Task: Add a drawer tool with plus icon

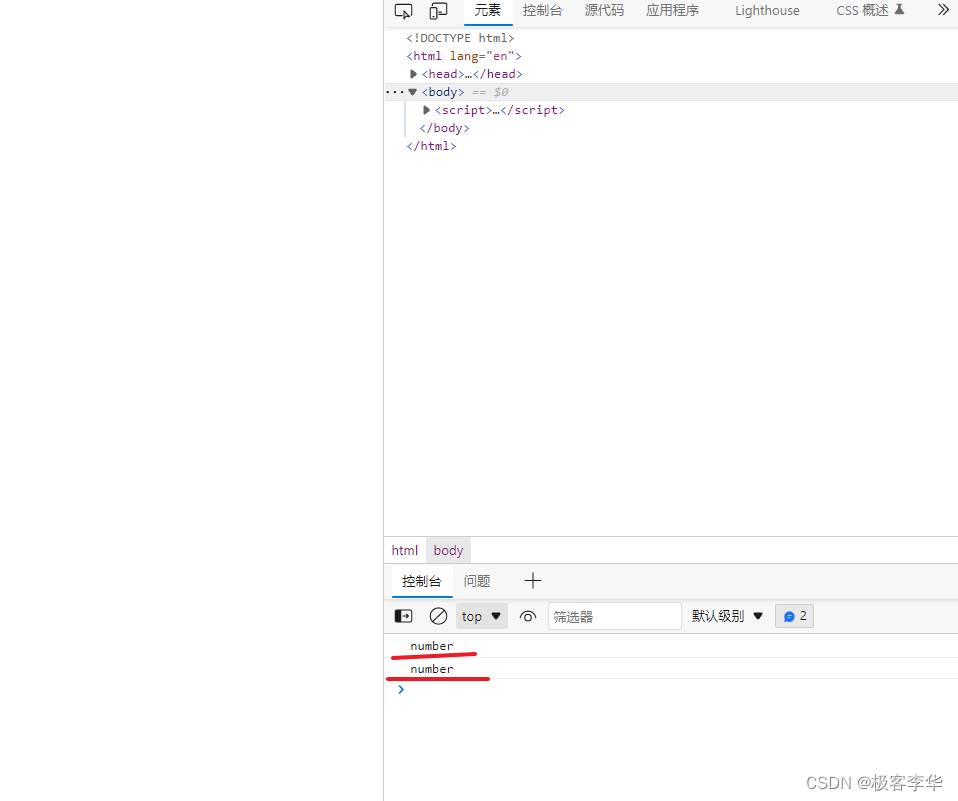Action: click(x=533, y=580)
